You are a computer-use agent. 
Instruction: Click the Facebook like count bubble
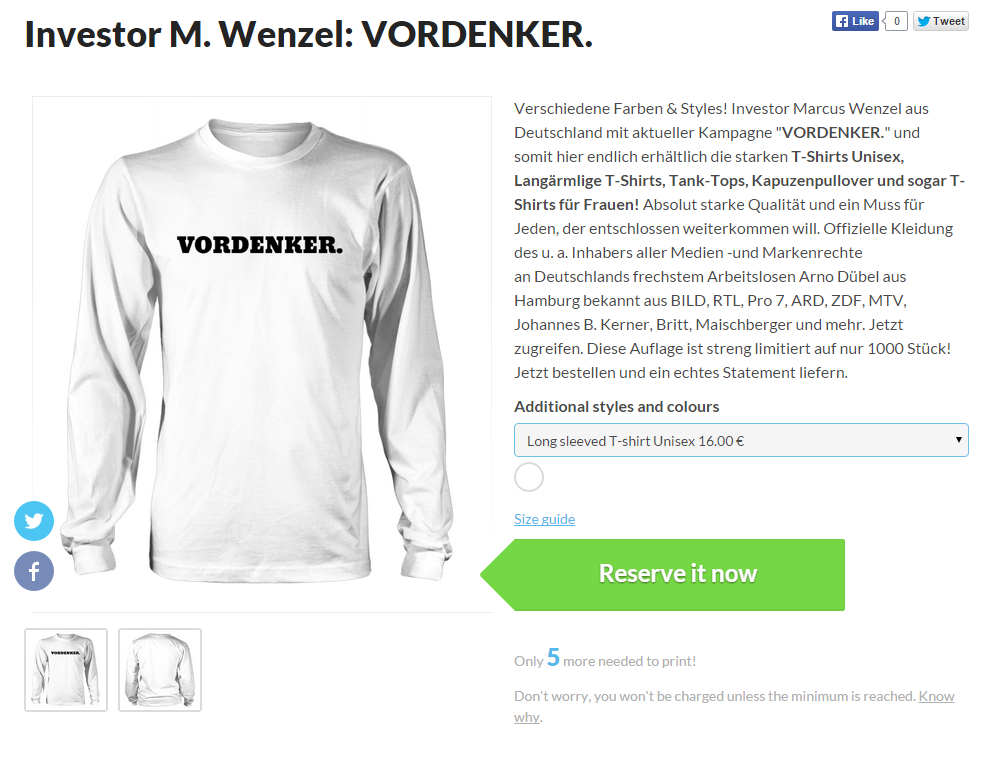(x=896, y=21)
